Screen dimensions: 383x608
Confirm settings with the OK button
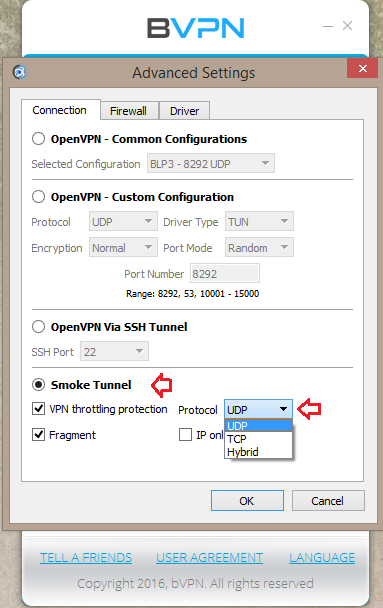coord(247,501)
